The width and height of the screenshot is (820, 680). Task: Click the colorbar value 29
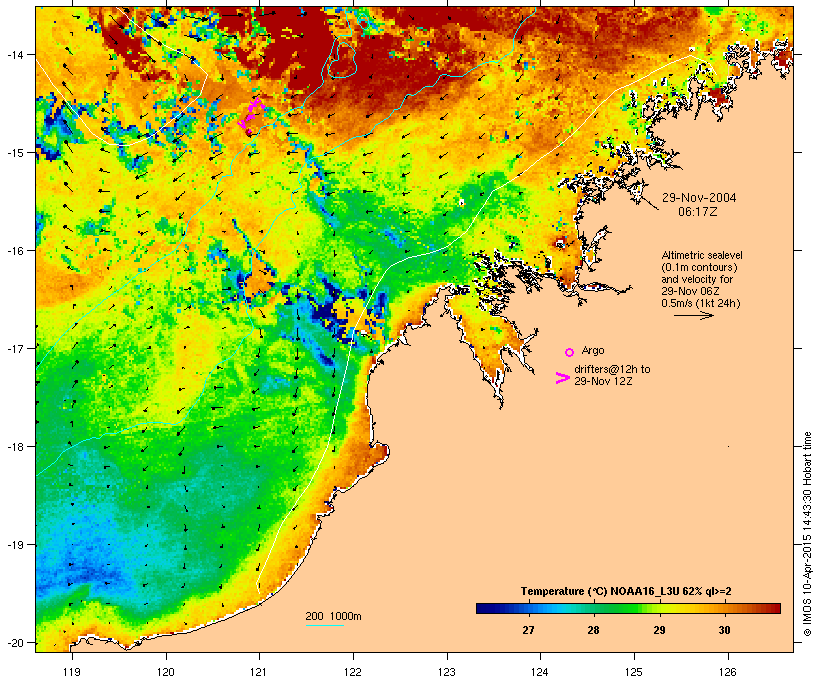click(x=659, y=630)
